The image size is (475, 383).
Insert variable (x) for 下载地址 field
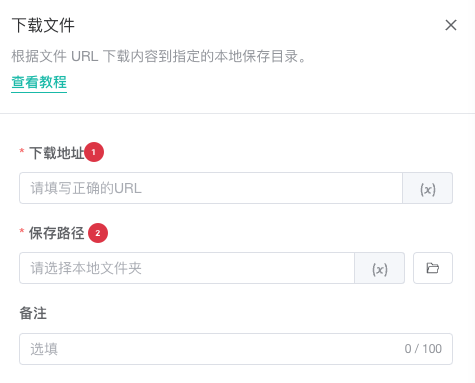(428, 188)
